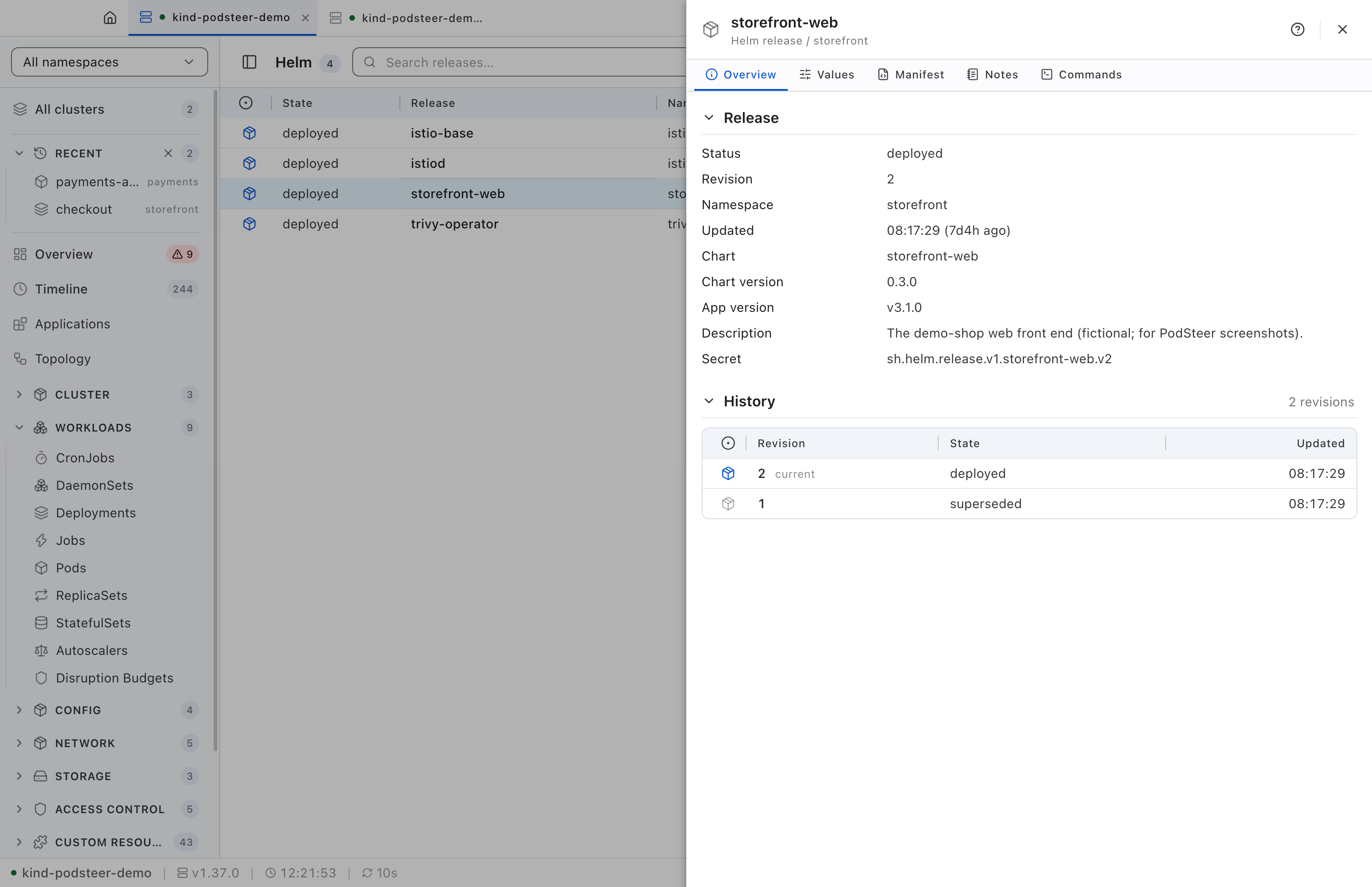Switch to second kind-podsteer-dem… tab
1372x887 pixels.
(406, 18)
